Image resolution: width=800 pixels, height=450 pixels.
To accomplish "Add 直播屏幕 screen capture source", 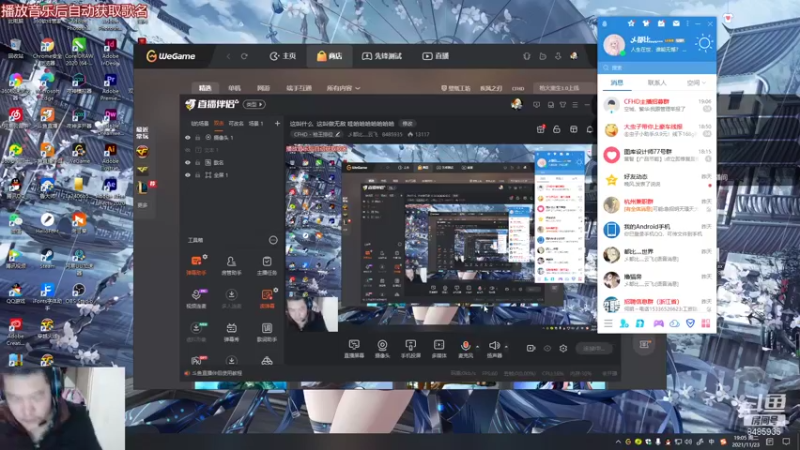I will [x=354, y=349].
